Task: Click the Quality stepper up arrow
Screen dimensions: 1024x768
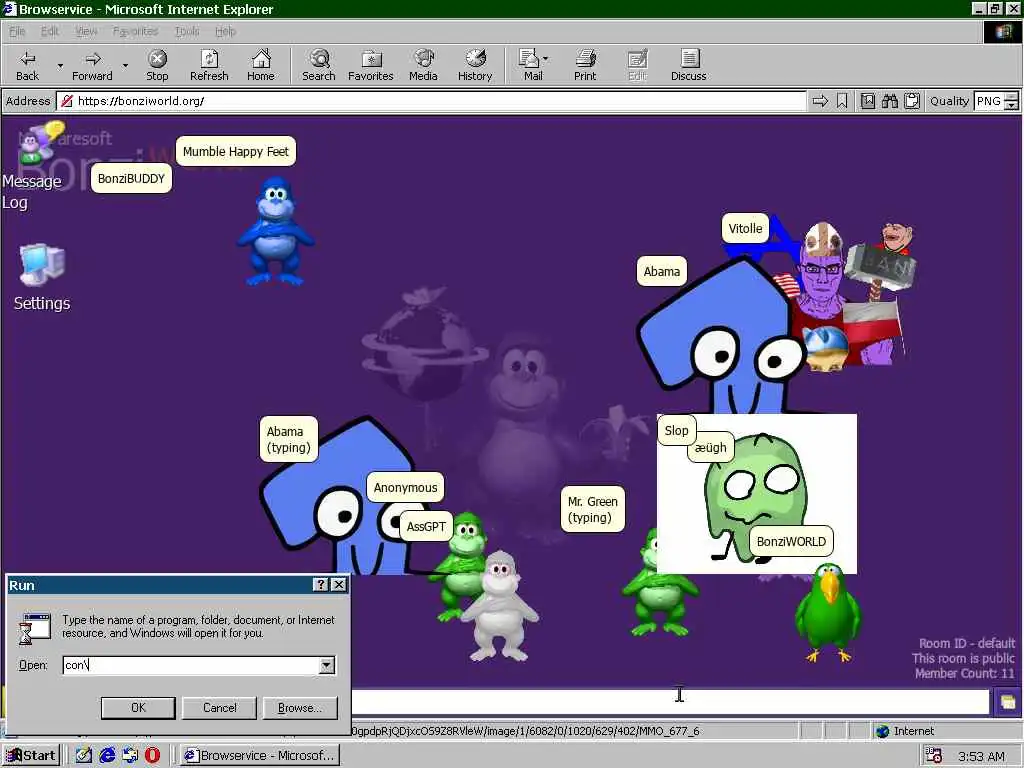Action: (x=1012, y=97)
